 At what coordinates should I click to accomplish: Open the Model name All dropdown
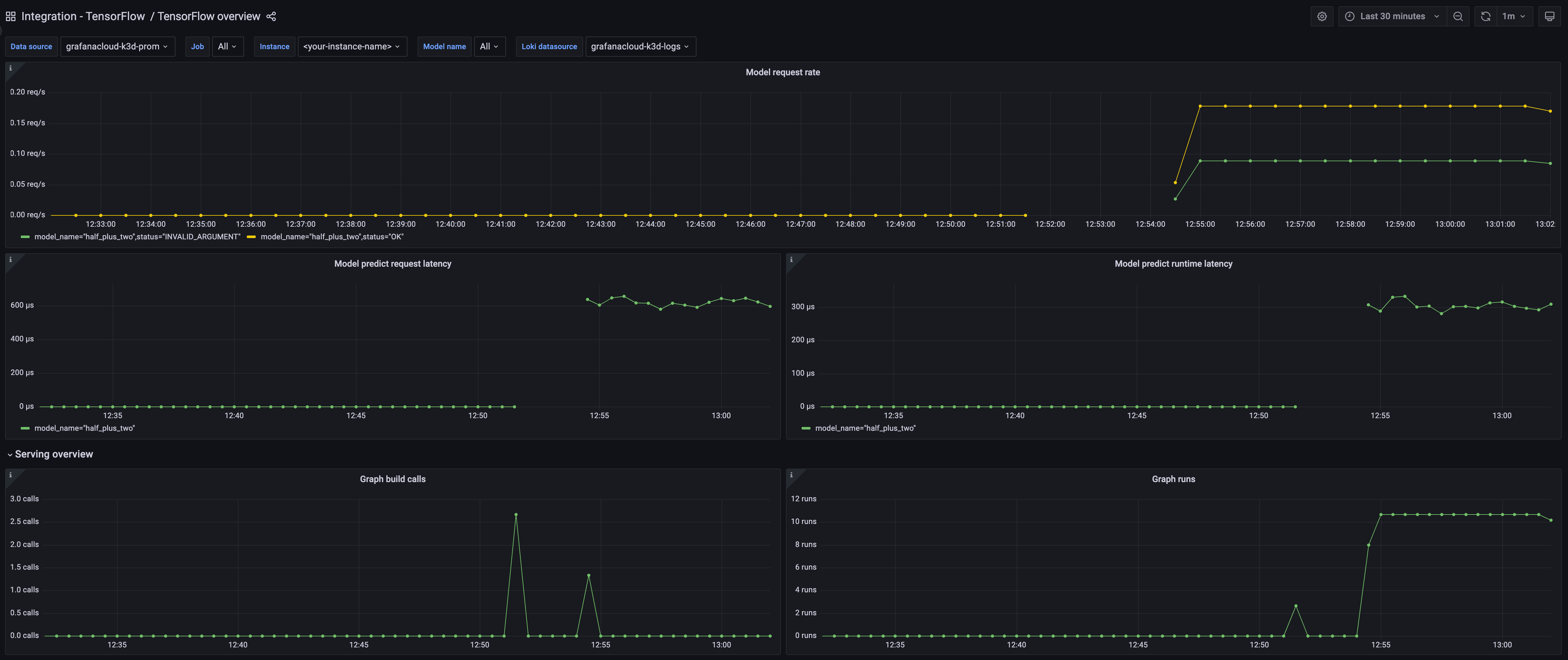point(489,46)
